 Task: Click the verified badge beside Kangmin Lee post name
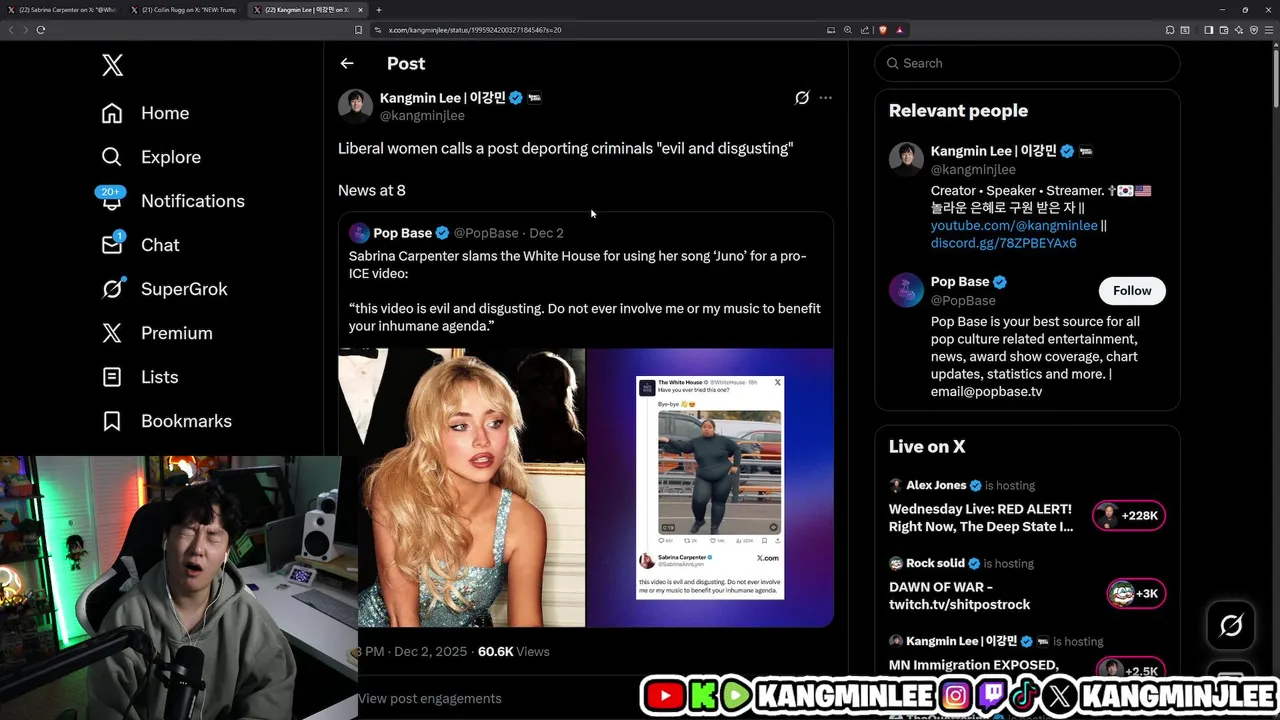pyautogui.click(x=516, y=98)
